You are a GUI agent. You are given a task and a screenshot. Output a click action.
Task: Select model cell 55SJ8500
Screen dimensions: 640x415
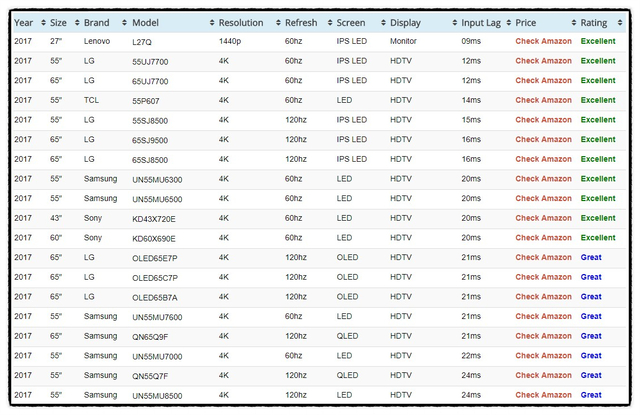(x=150, y=121)
